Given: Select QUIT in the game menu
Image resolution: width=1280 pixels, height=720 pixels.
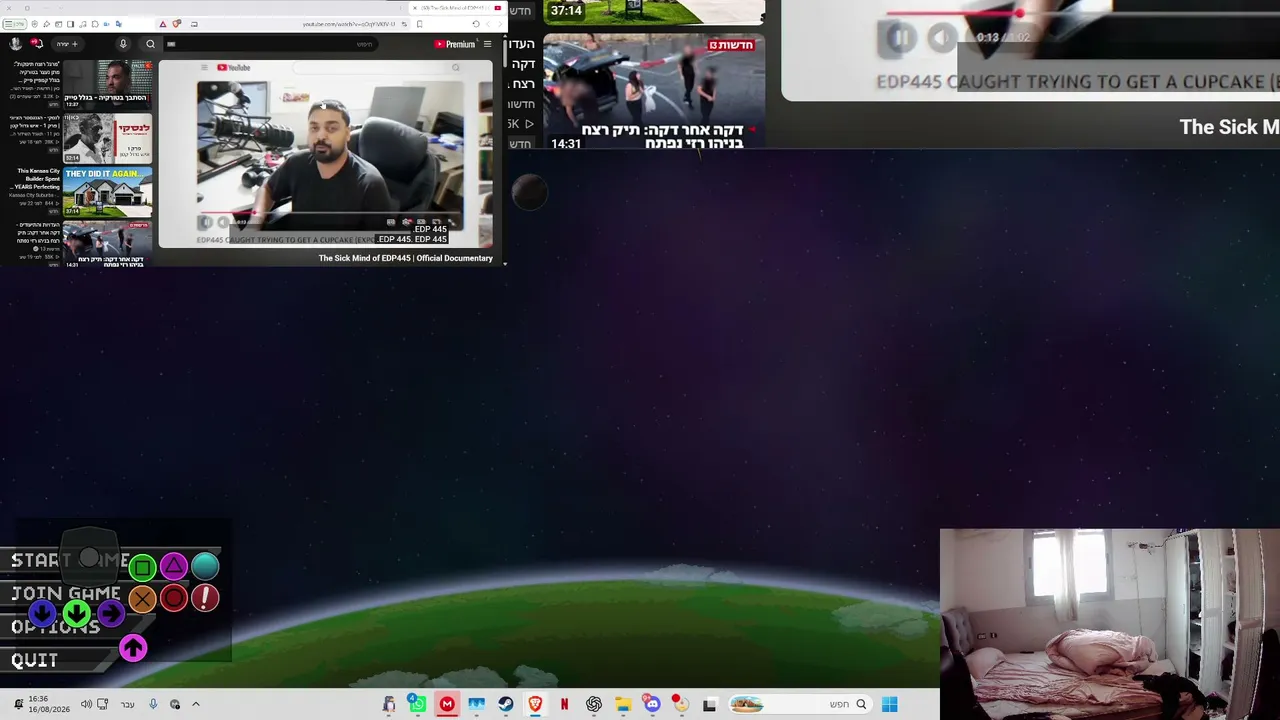Looking at the screenshot, I should pyautogui.click(x=35, y=660).
